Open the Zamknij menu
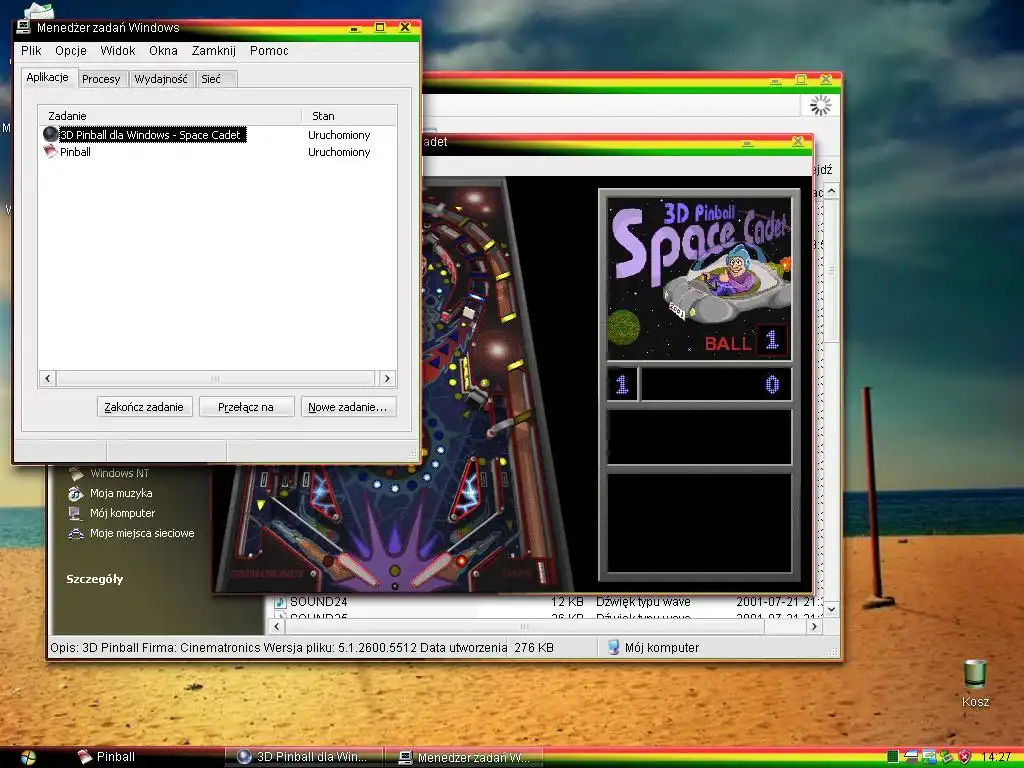Image resolution: width=1024 pixels, height=768 pixels. [214, 51]
